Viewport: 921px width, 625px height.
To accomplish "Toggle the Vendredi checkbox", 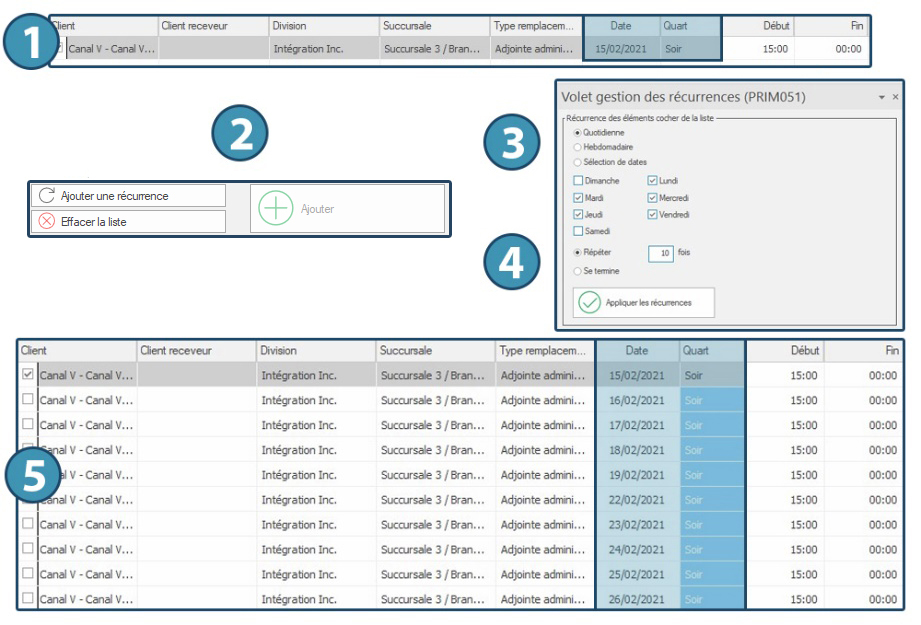I will pos(653,215).
